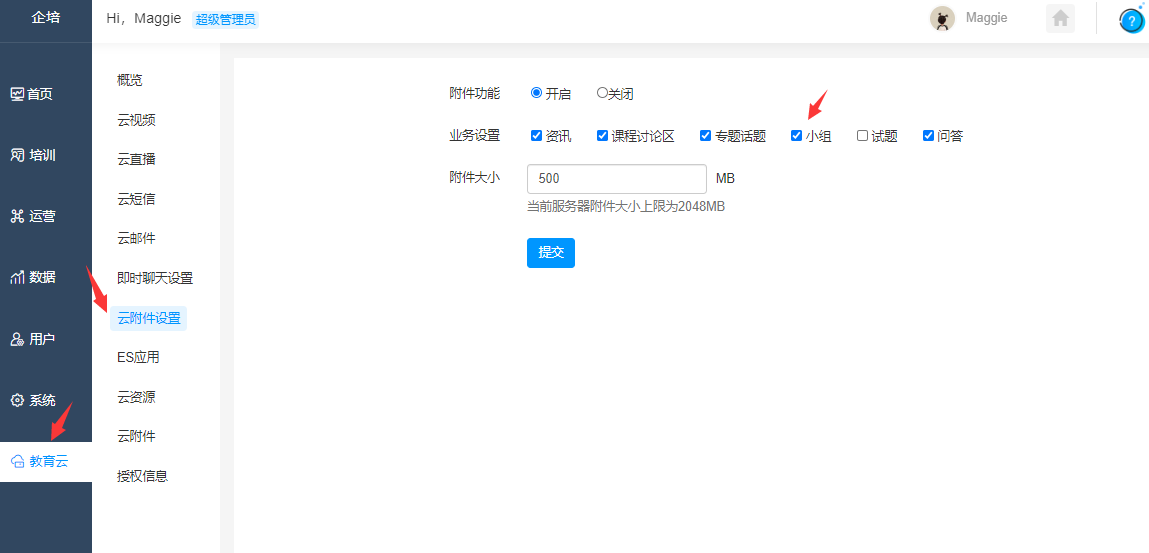
Task: Select 关闭 radio for 附件功能
Action: 602,93
